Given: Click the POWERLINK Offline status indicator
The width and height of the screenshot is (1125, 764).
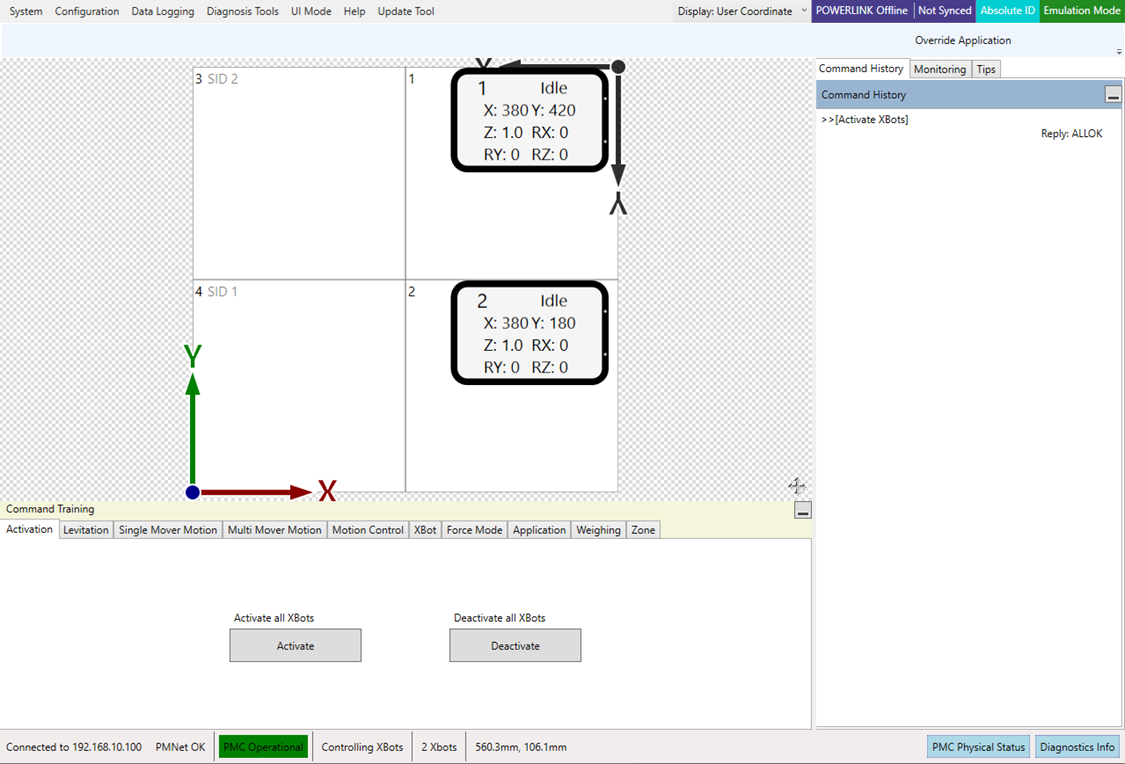Looking at the screenshot, I should (861, 11).
